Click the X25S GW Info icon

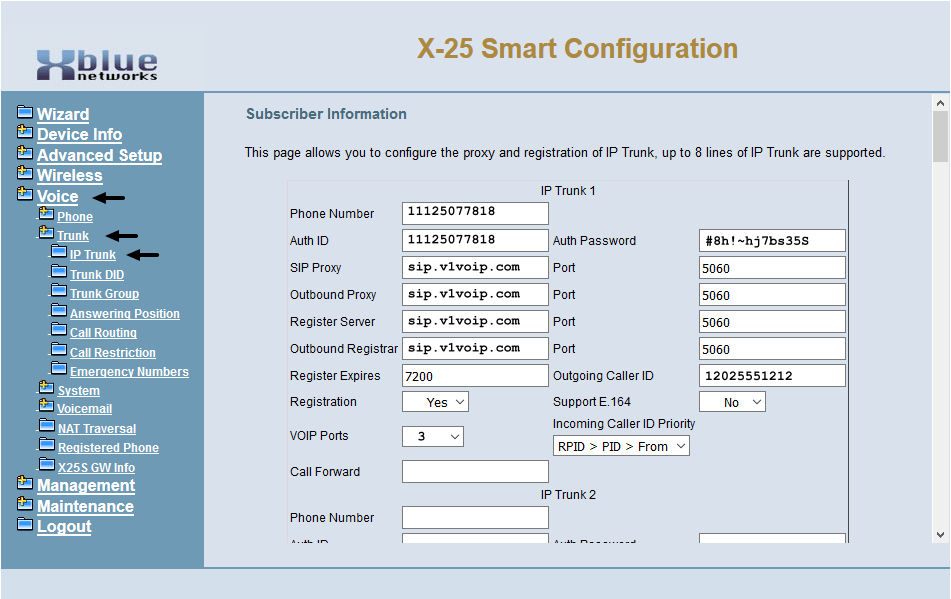[x=45, y=466]
